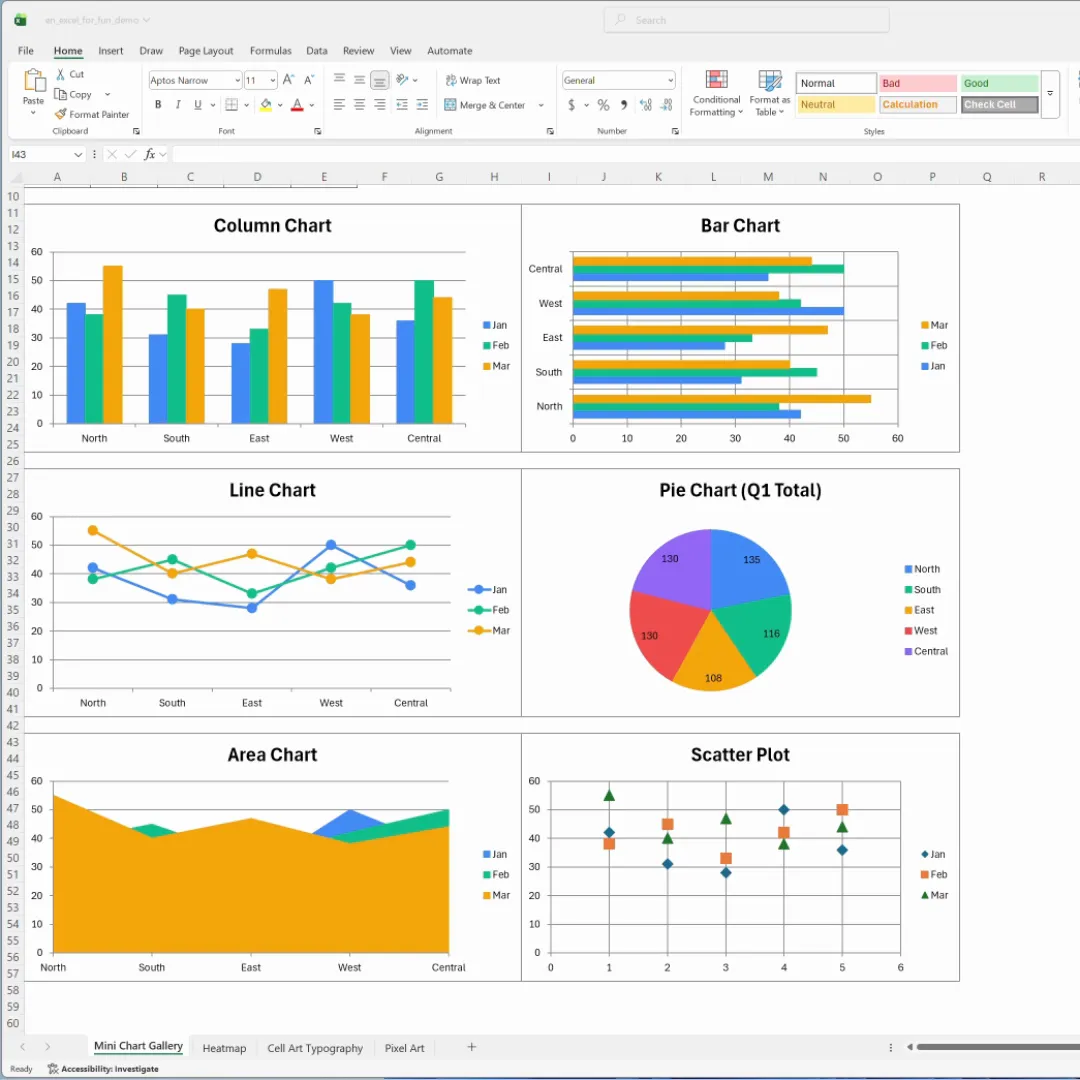The width and height of the screenshot is (1080, 1080).
Task: Toggle Wrap Text on selected cells
Action: [x=472, y=80]
